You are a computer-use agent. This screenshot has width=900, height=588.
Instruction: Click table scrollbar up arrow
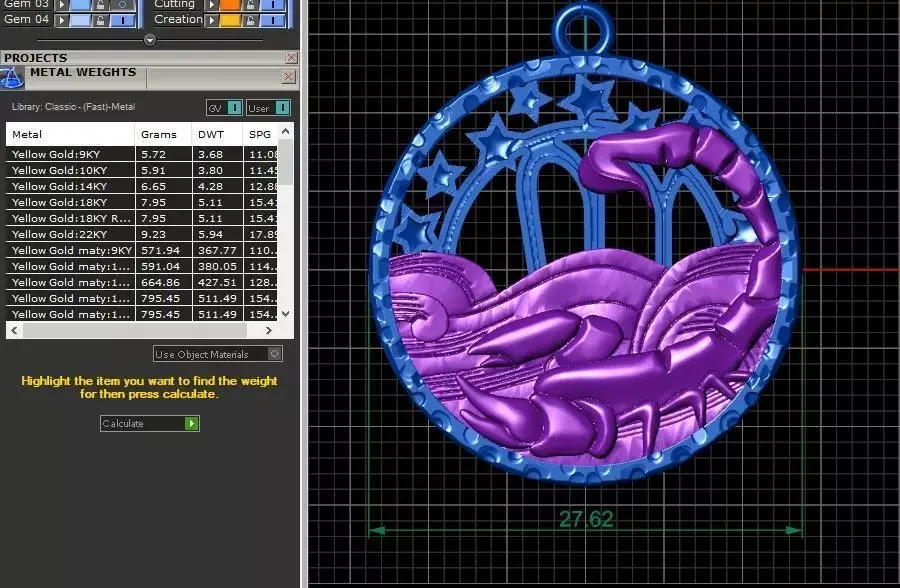286,131
